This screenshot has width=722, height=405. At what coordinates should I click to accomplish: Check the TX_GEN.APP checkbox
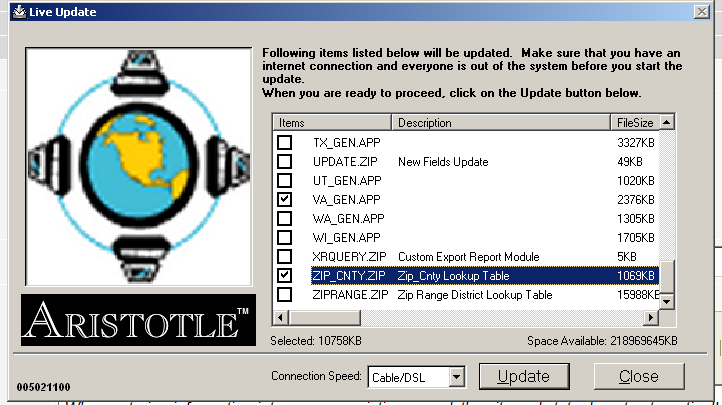285,143
